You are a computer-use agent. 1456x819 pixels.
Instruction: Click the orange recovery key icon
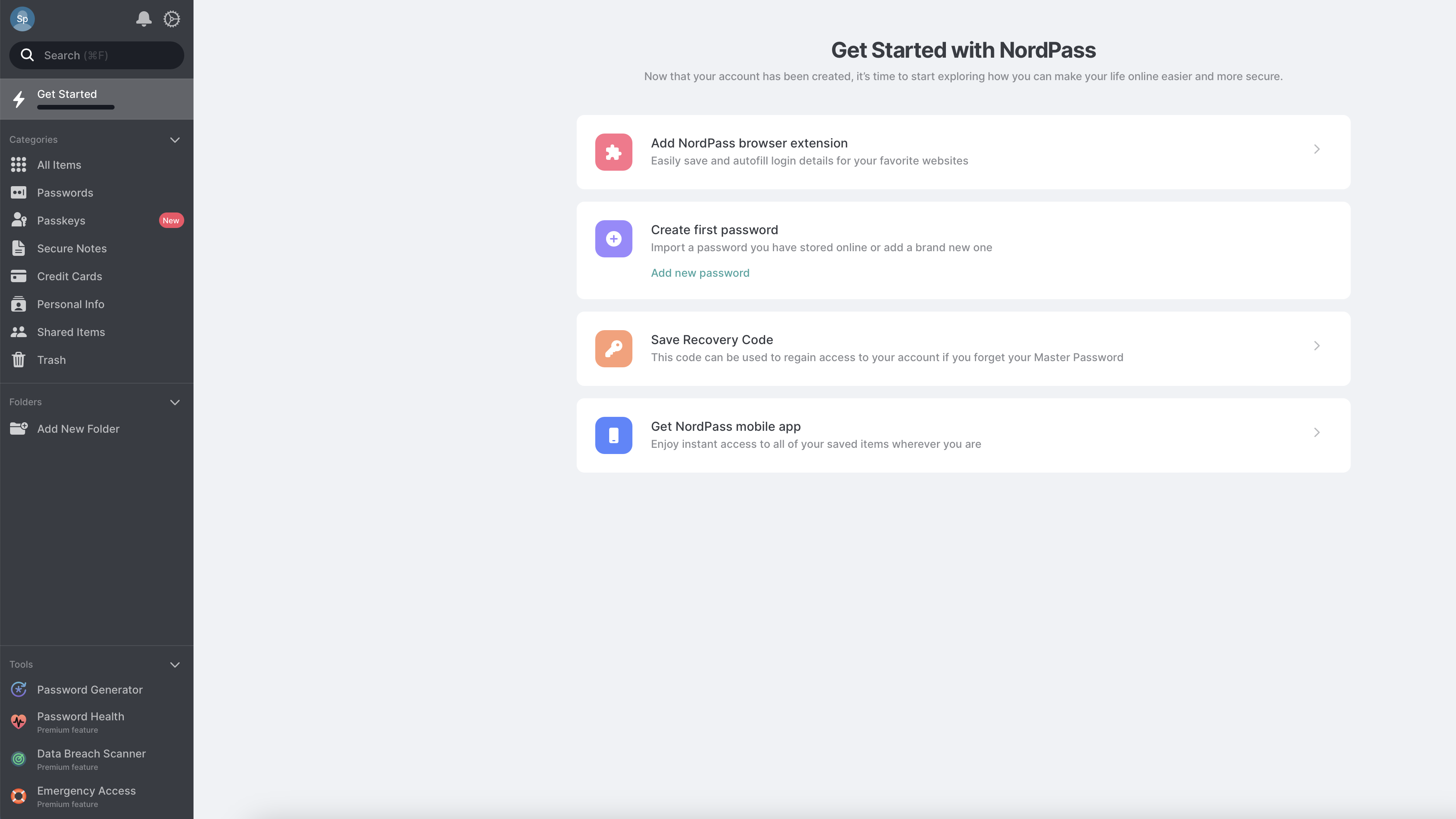click(x=613, y=349)
